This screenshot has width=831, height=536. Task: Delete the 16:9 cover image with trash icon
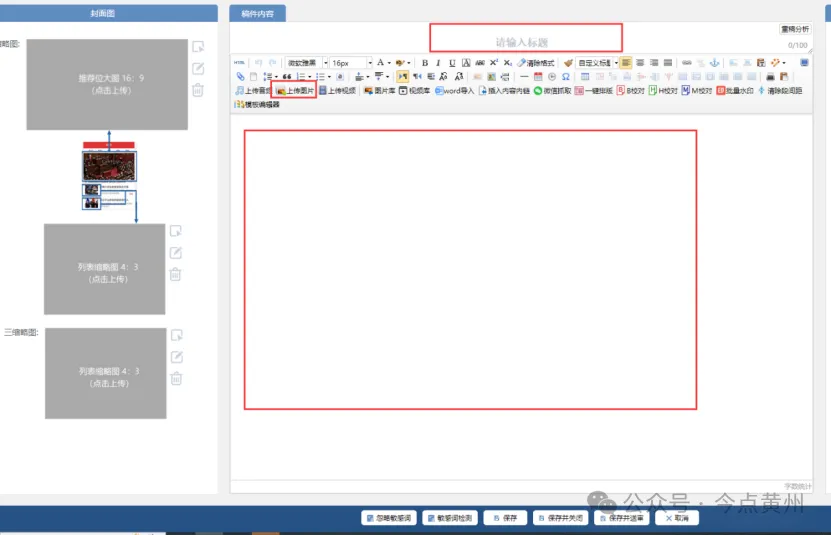198,90
